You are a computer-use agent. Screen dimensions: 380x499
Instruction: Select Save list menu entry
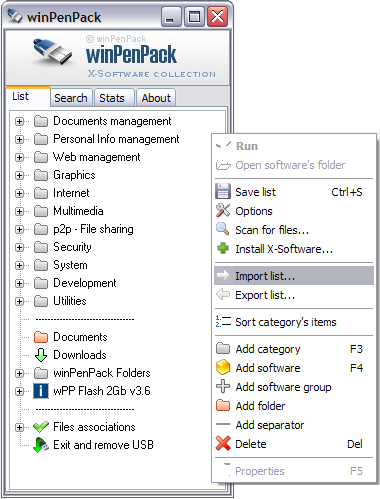(x=295, y=192)
